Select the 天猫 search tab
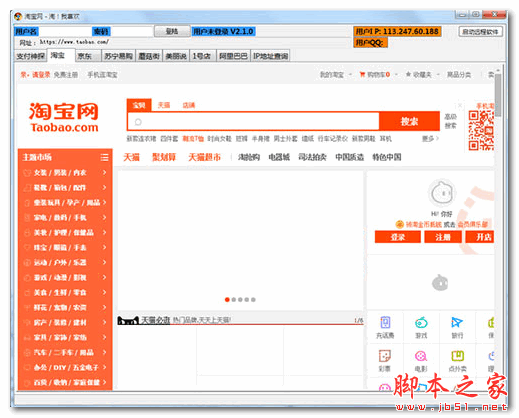The image size is (519, 418). click(x=164, y=105)
